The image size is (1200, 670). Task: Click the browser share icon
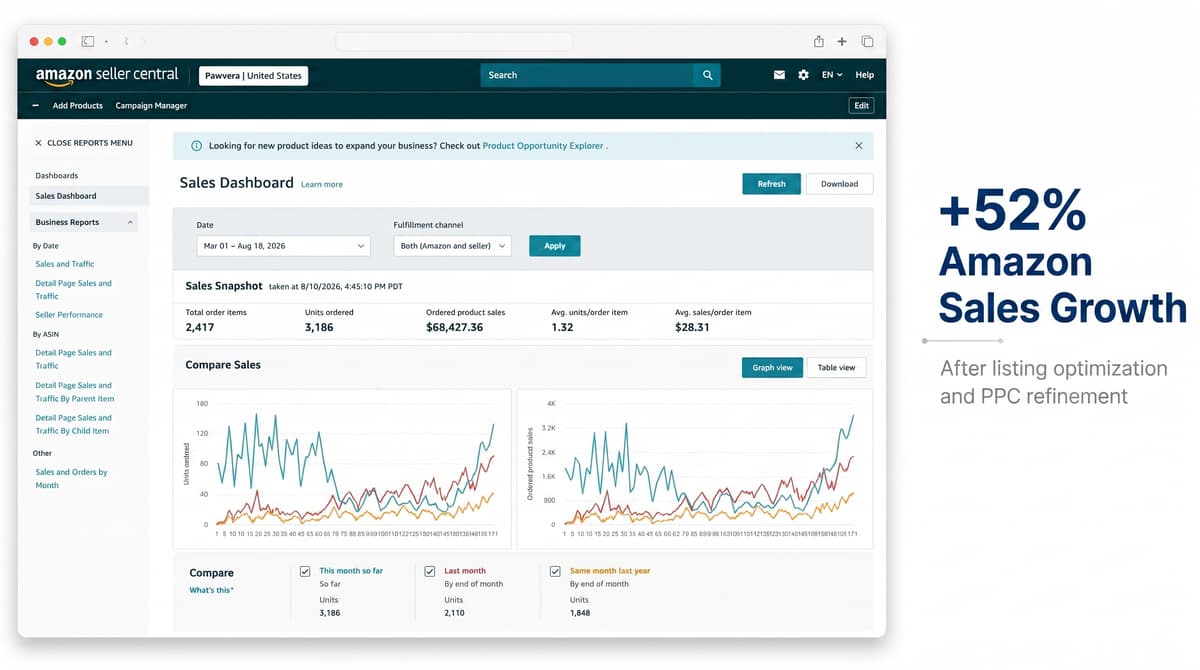point(819,41)
